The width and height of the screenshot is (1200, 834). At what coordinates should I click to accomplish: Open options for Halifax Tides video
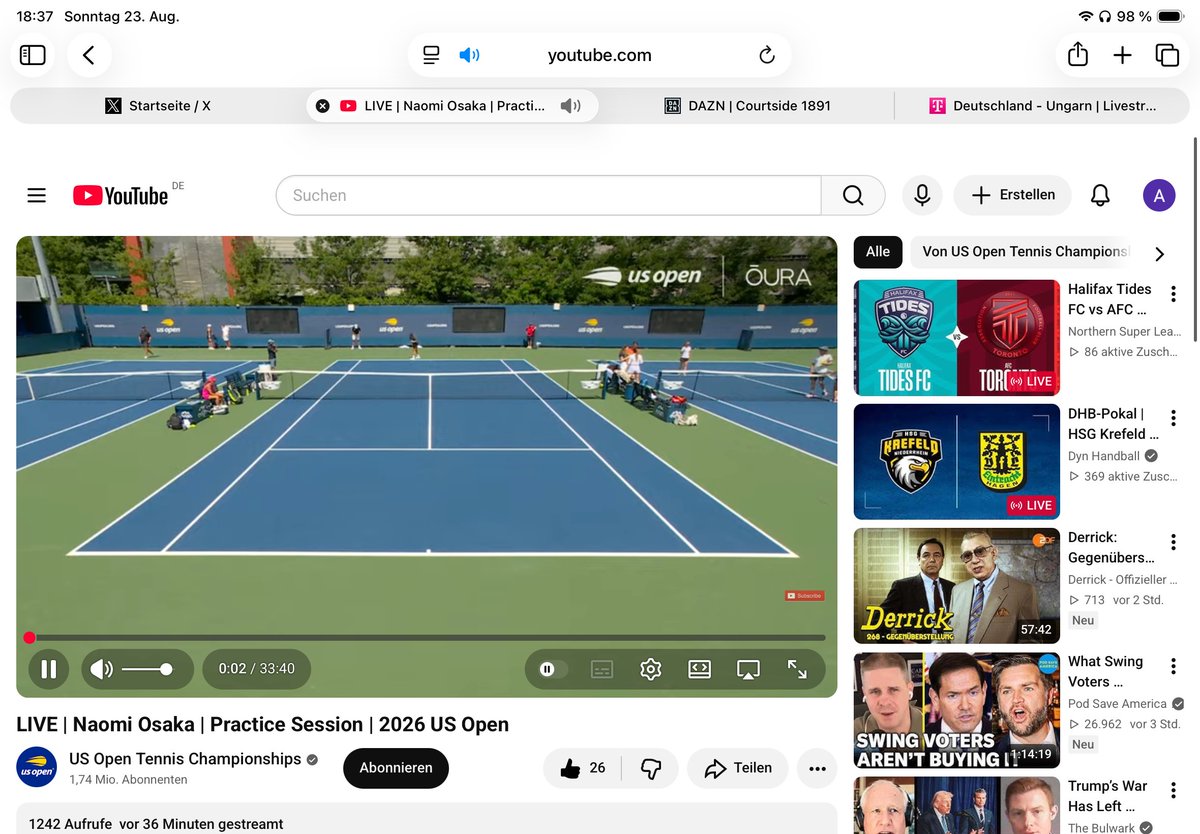1173,294
